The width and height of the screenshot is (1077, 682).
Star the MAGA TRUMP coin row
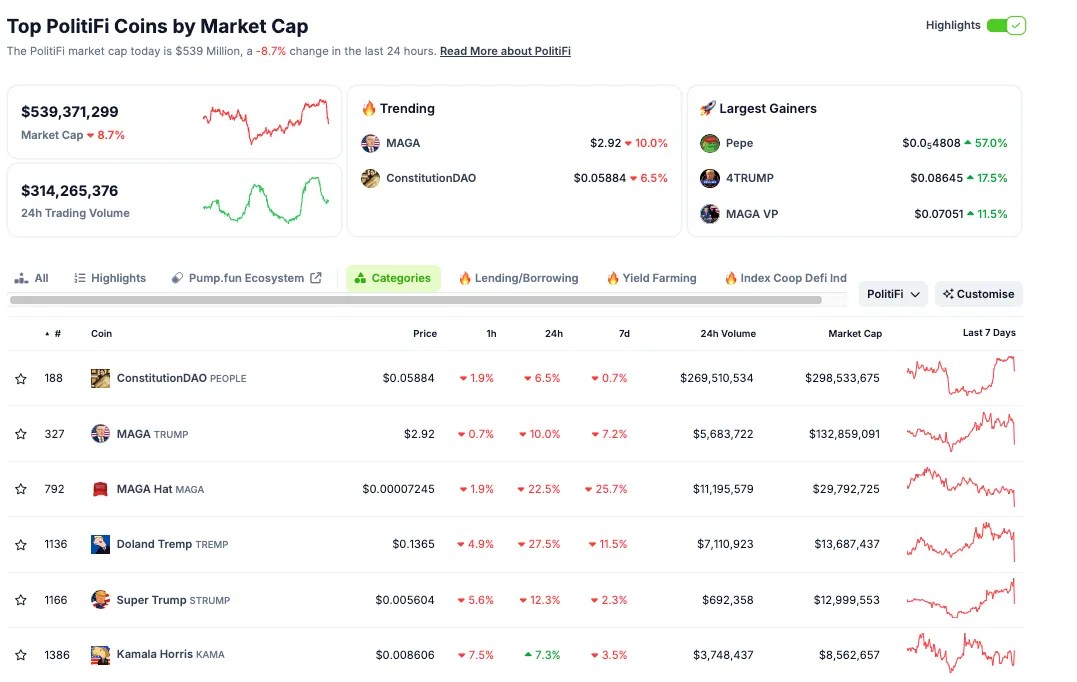click(x=21, y=434)
